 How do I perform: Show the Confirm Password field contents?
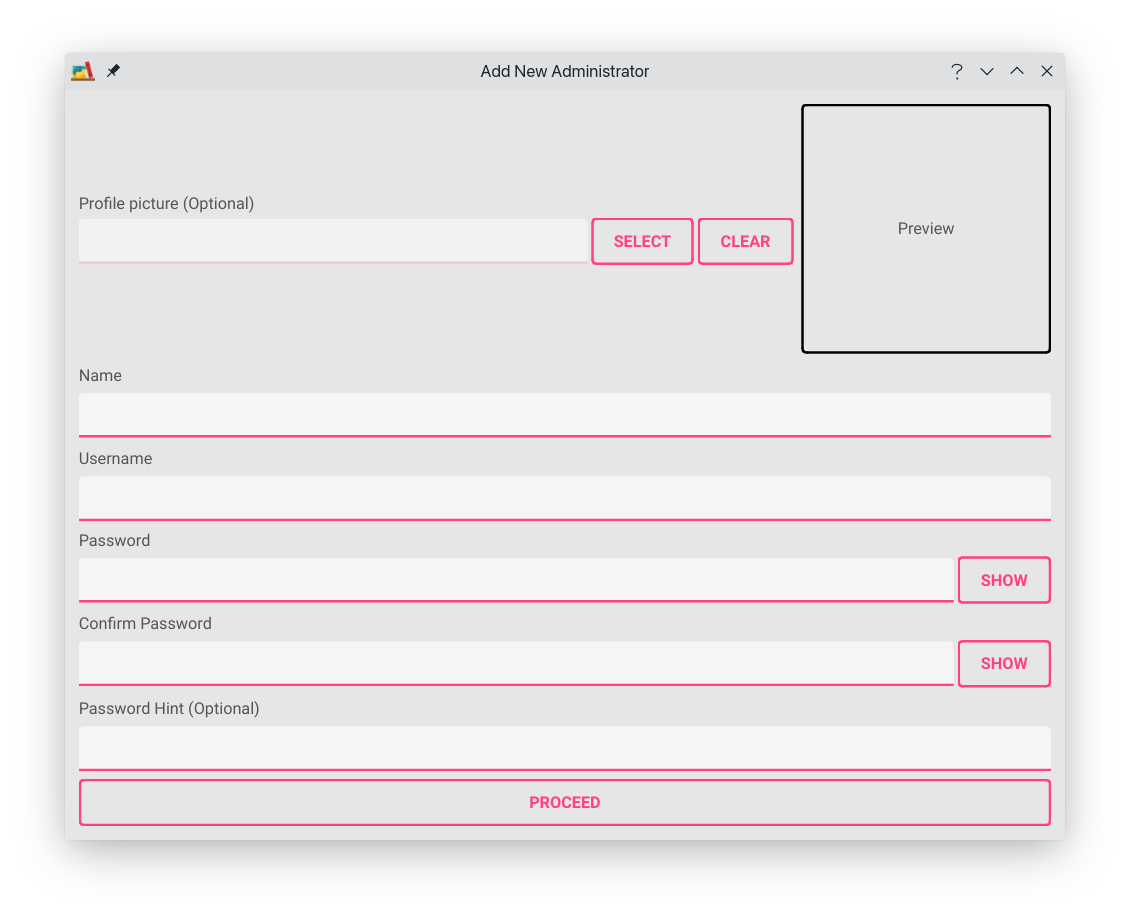coord(1004,663)
